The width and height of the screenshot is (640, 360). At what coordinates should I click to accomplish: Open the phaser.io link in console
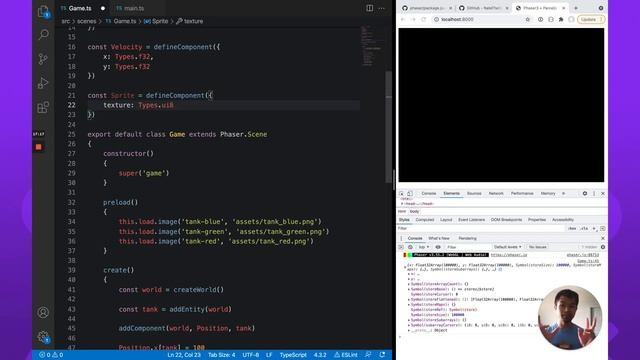tap(509, 255)
